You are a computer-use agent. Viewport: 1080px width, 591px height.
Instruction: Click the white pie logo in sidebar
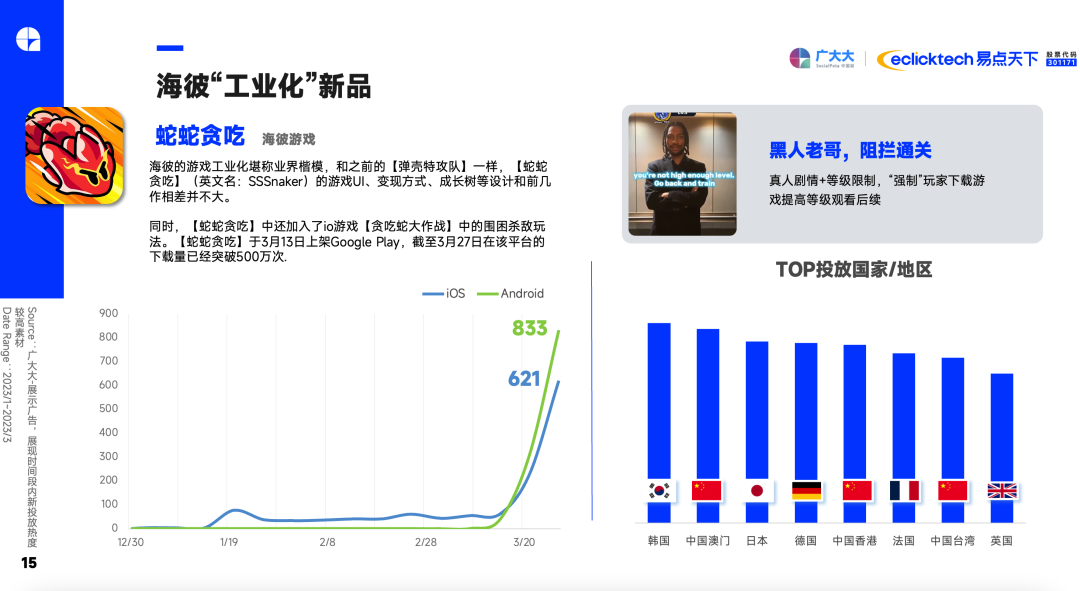(28, 39)
